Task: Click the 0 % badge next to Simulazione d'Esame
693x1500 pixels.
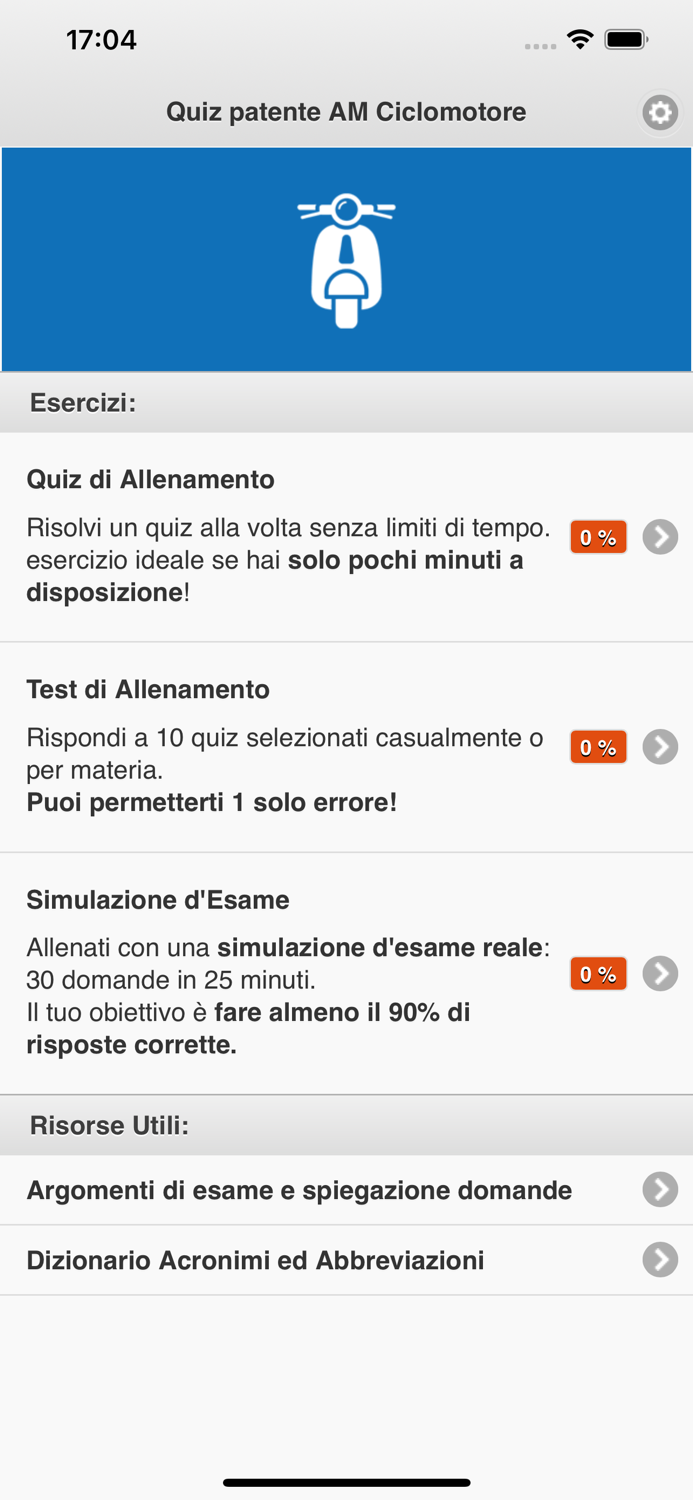Action: (598, 972)
